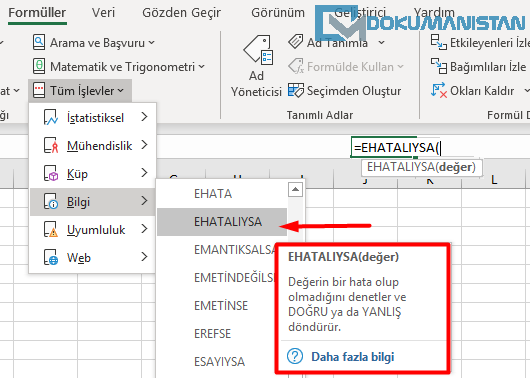Image resolution: width=530 pixels, height=378 pixels.
Task: Click Seçimden Oluştur text button
Action: tap(354, 91)
